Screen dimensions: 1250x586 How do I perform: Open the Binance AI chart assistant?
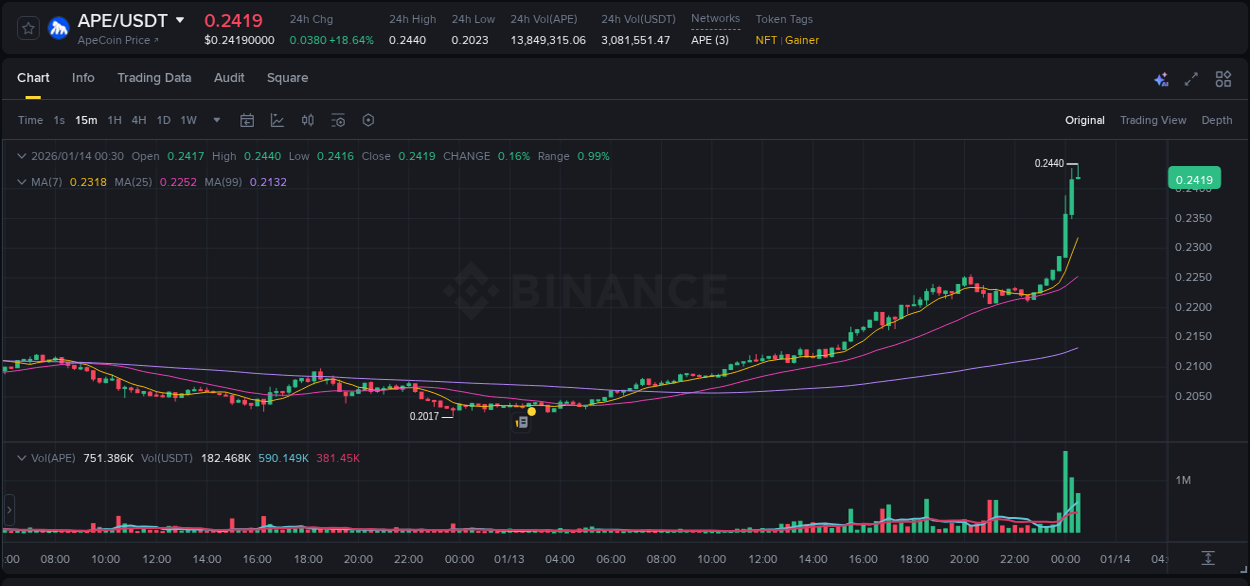pos(1161,78)
